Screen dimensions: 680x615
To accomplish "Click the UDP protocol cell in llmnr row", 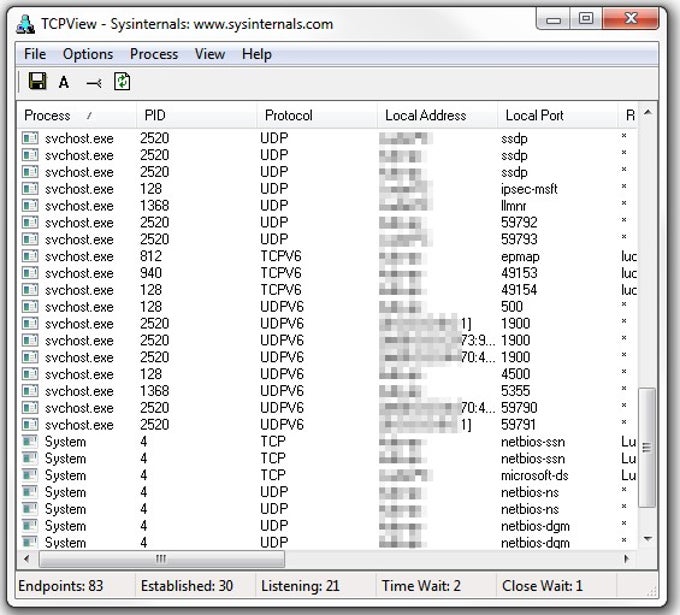I will 274,206.
